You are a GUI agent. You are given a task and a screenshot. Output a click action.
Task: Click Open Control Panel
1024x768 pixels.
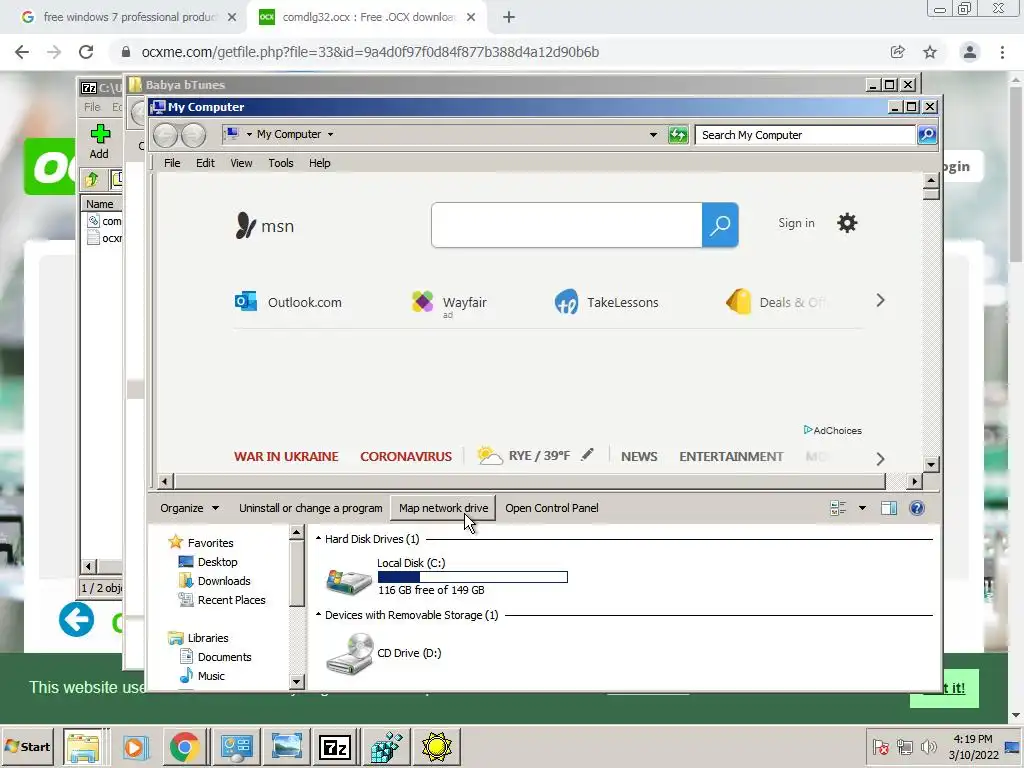552,508
